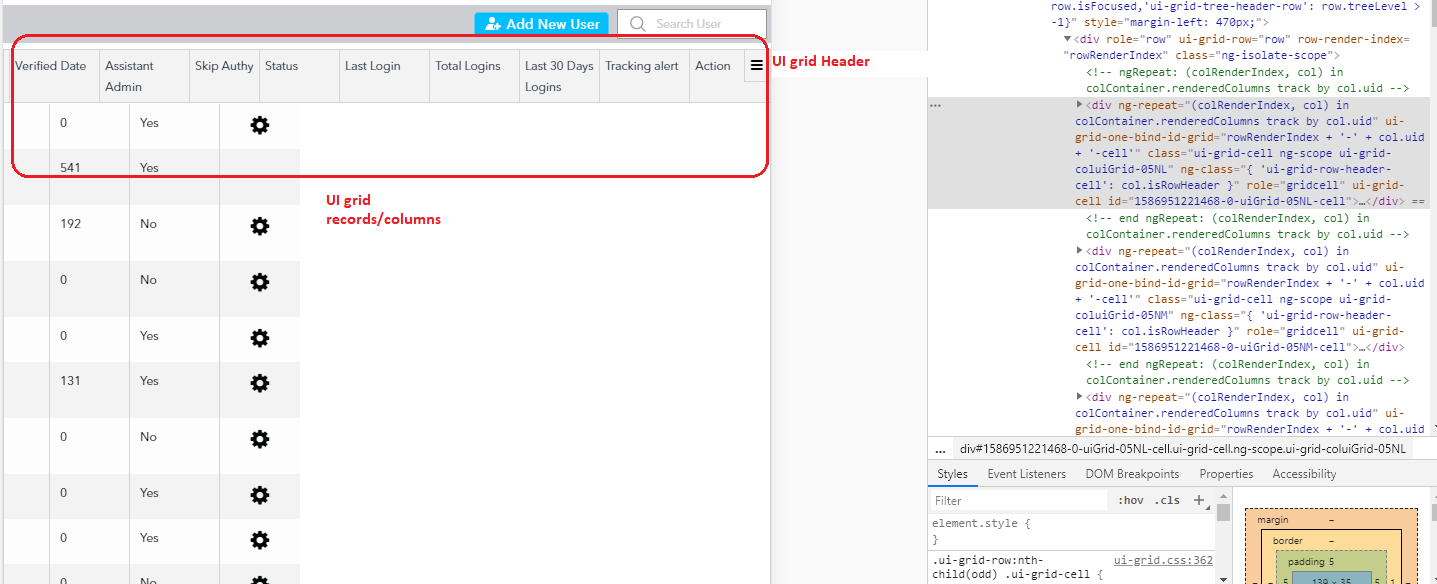
Task: Open the grid menu hamburger icon
Action: (x=757, y=65)
